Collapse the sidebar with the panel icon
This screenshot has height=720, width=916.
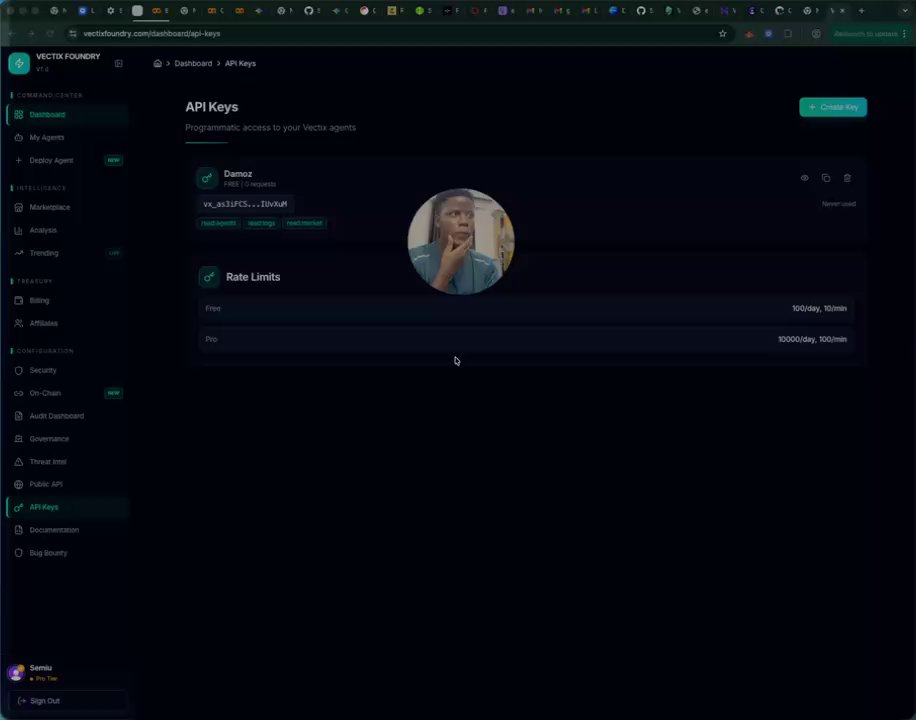pyautogui.click(x=119, y=63)
